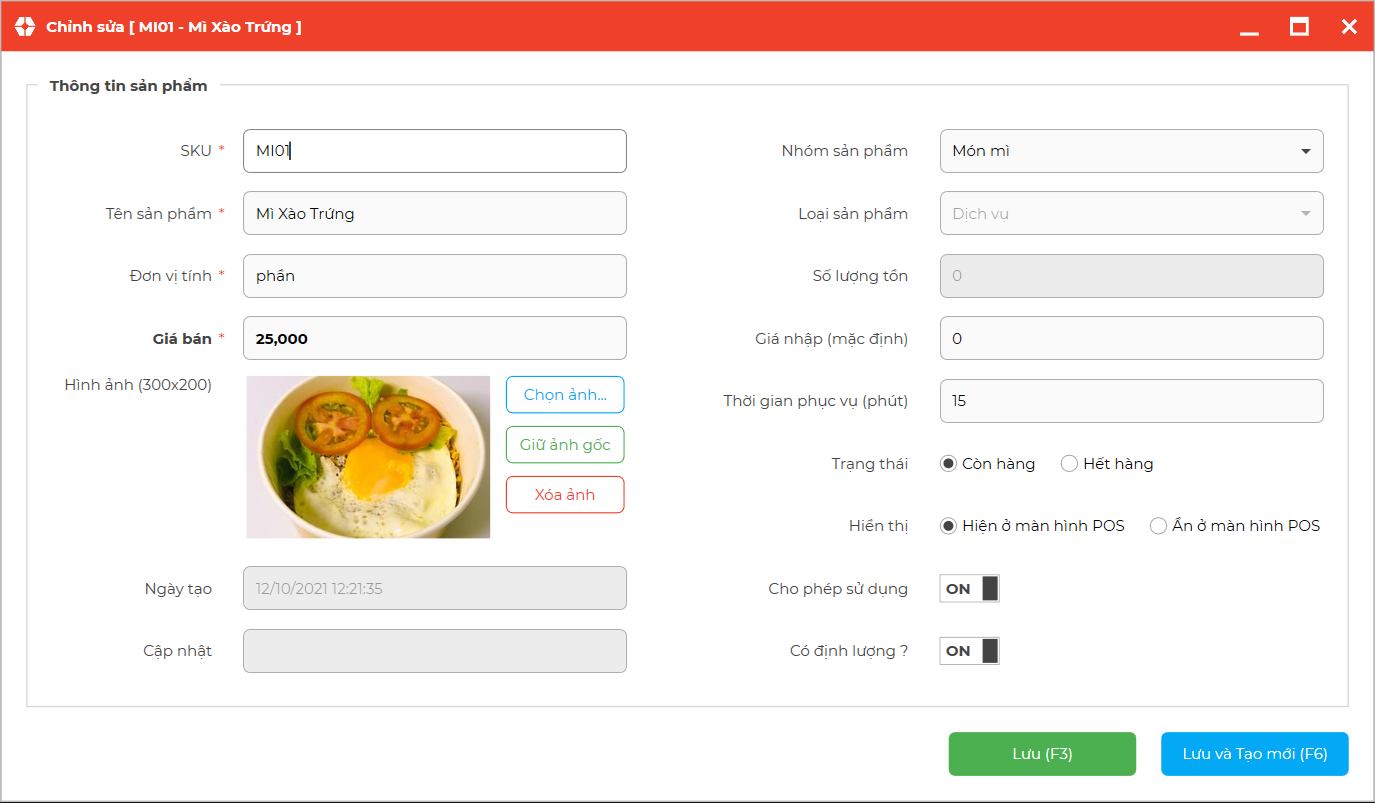
Task: Focus the Giá bán price field
Action: pyautogui.click(x=435, y=338)
